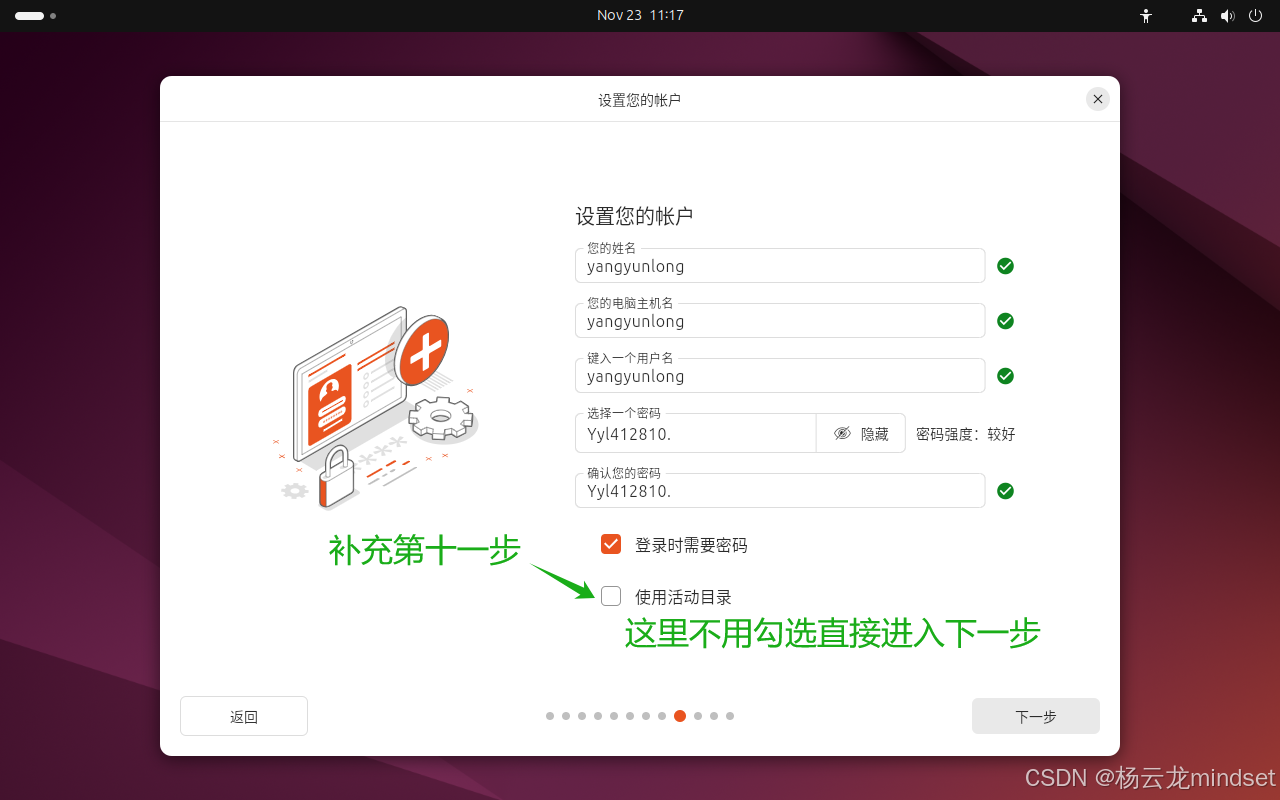
Task: Open the date and time menu
Action: [640, 15]
